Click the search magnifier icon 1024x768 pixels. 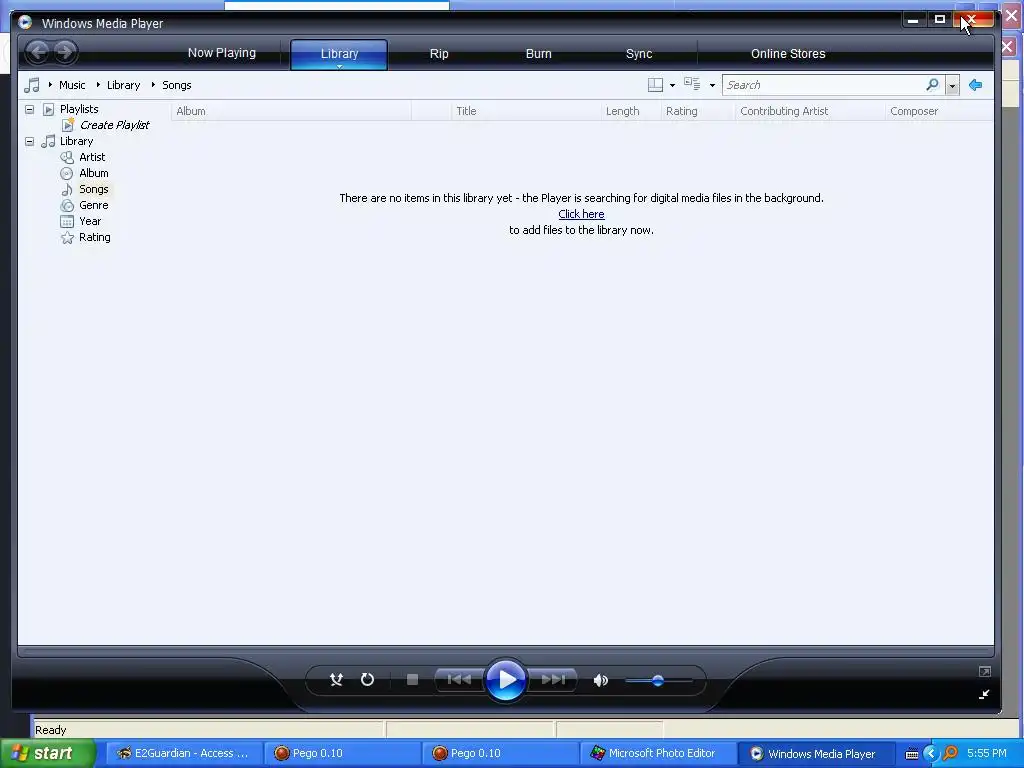(932, 85)
